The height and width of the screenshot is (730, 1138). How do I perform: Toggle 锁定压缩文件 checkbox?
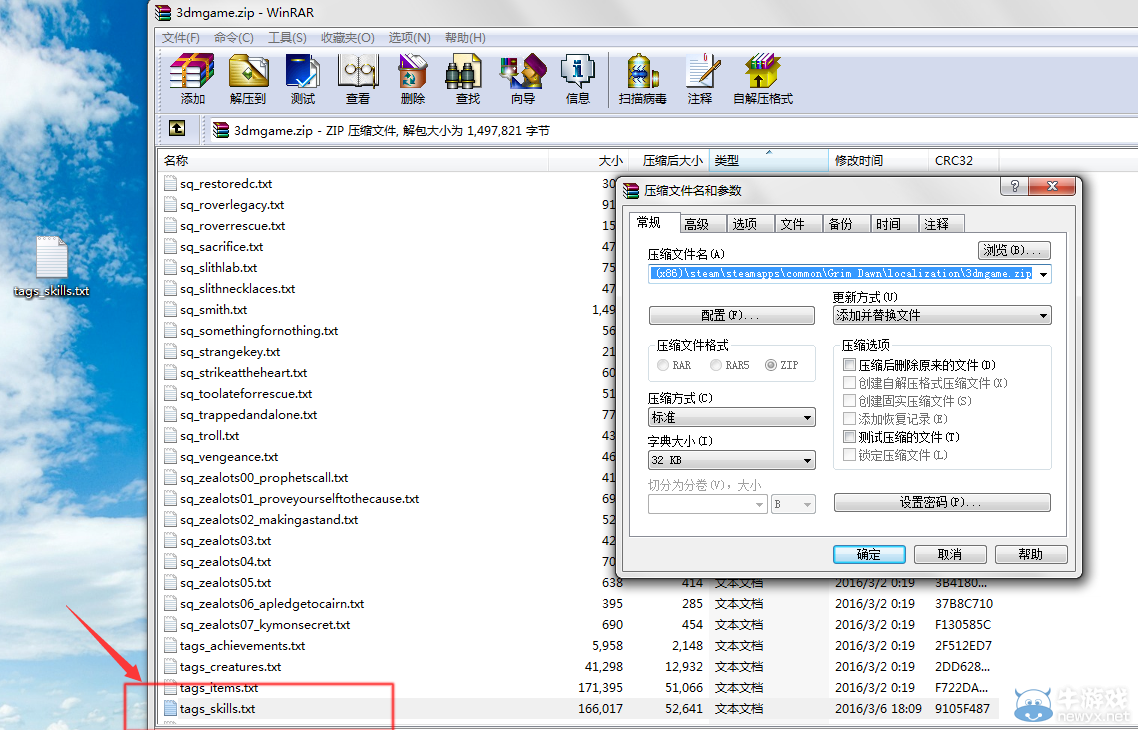click(x=849, y=455)
